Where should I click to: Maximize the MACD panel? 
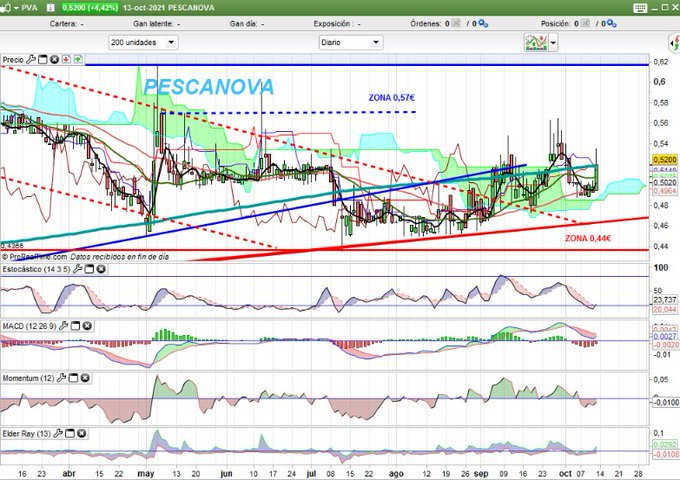coord(75,326)
